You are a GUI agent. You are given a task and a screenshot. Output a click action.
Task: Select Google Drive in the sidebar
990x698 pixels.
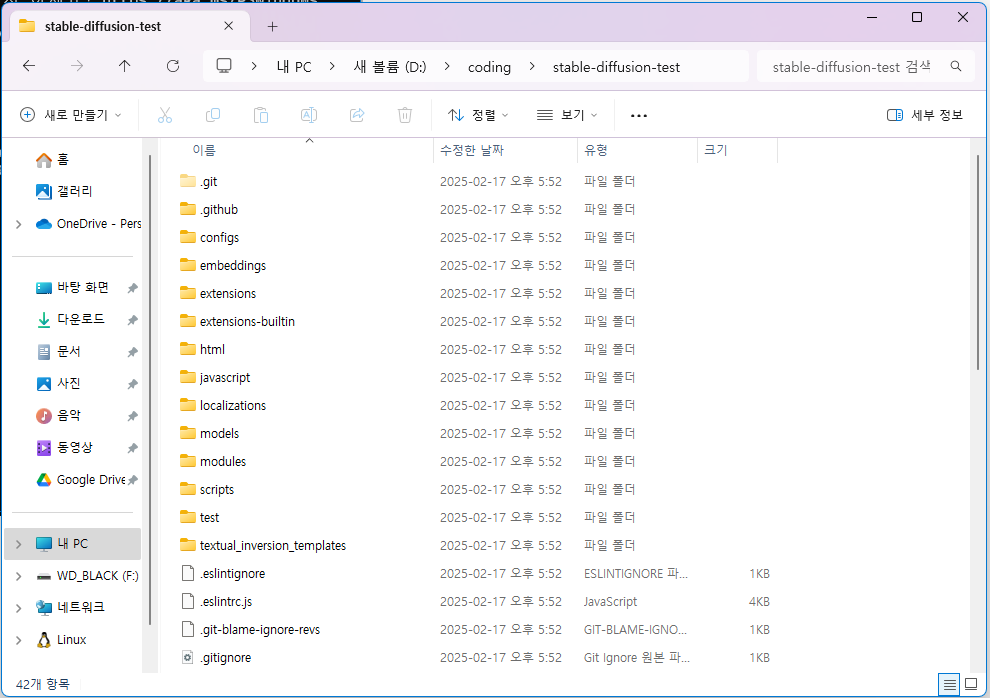pos(81,480)
